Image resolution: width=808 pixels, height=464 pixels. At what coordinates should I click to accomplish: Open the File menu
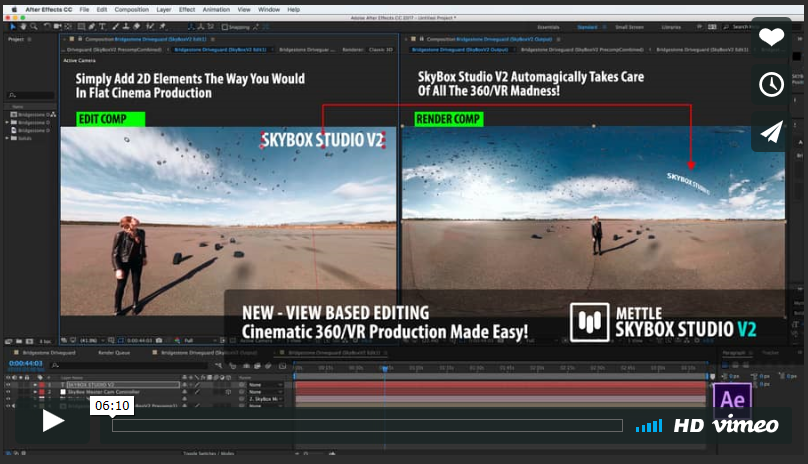pos(85,9)
